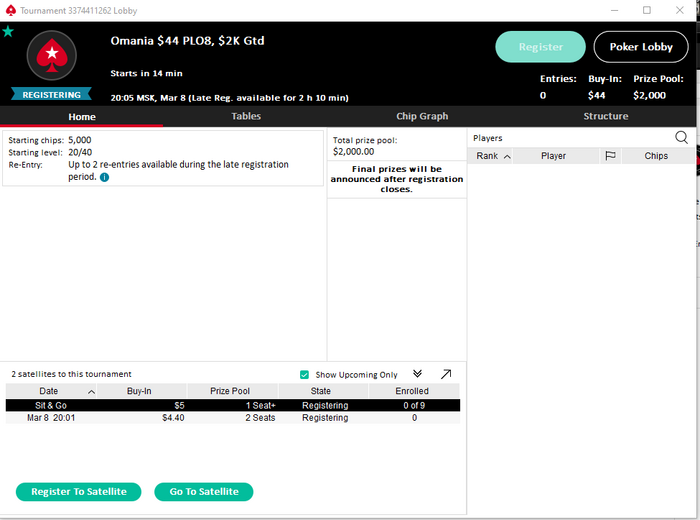Click the PokerStars spade tournament logo

[52, 55]
